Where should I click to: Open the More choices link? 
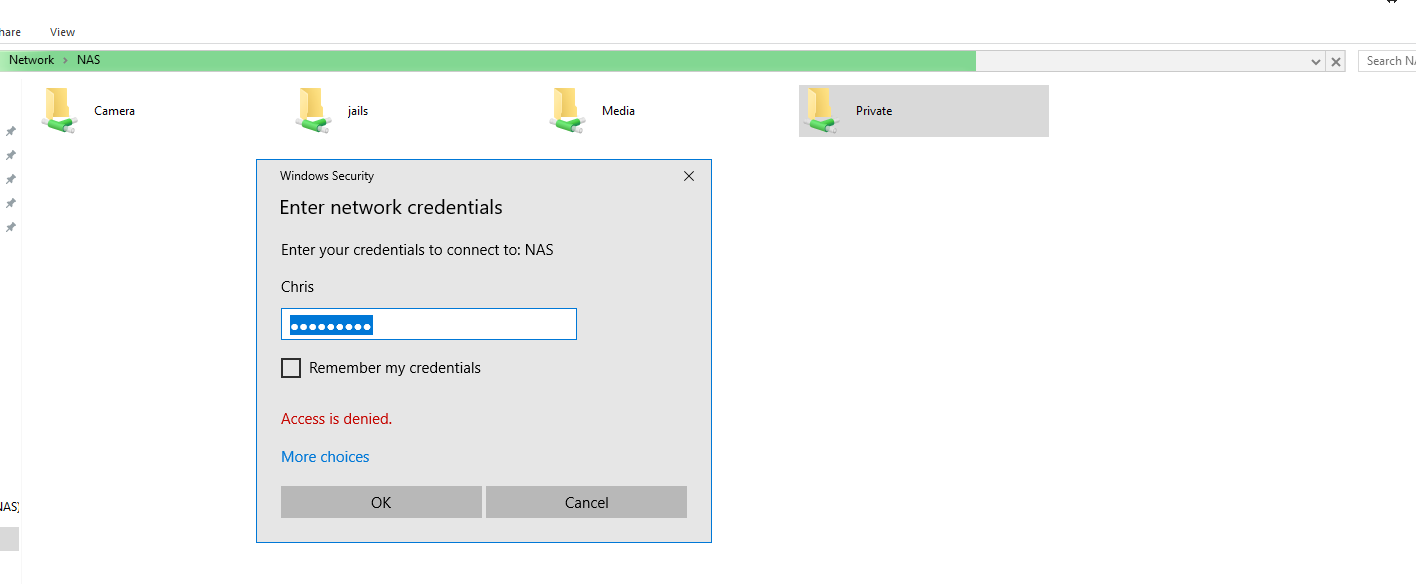coord(325,457)
